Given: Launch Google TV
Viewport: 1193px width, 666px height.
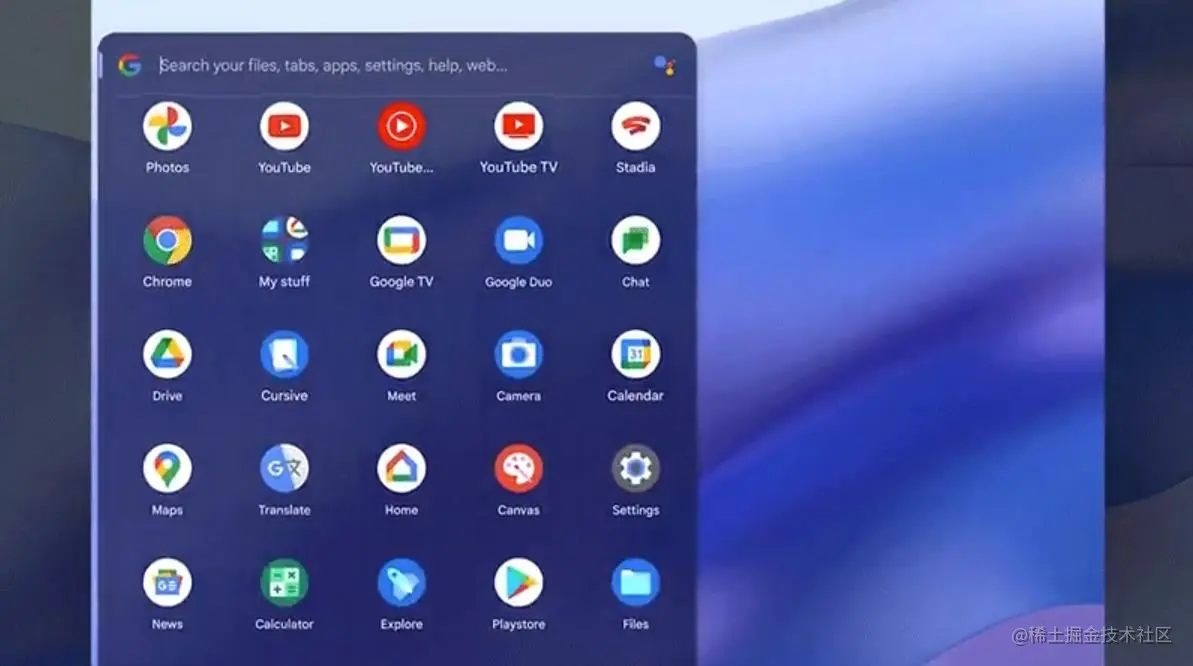Looking at the screenshot, I should [401, 241].
